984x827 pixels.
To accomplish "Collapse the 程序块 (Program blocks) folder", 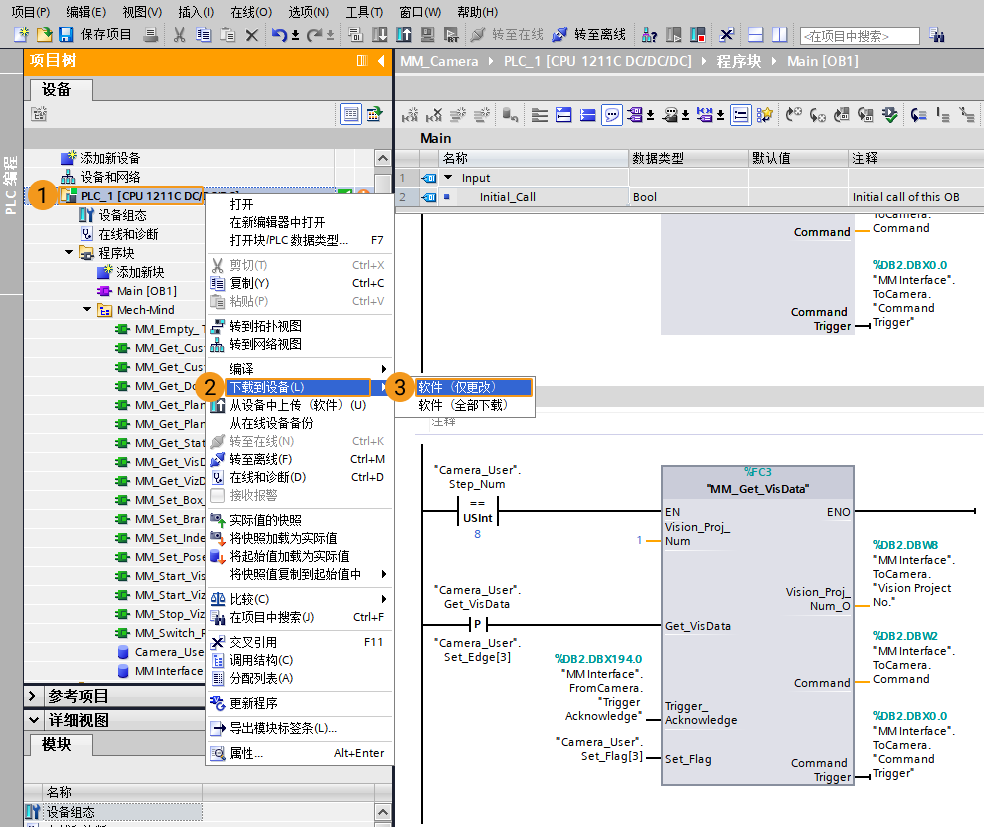I will [69, 253].
